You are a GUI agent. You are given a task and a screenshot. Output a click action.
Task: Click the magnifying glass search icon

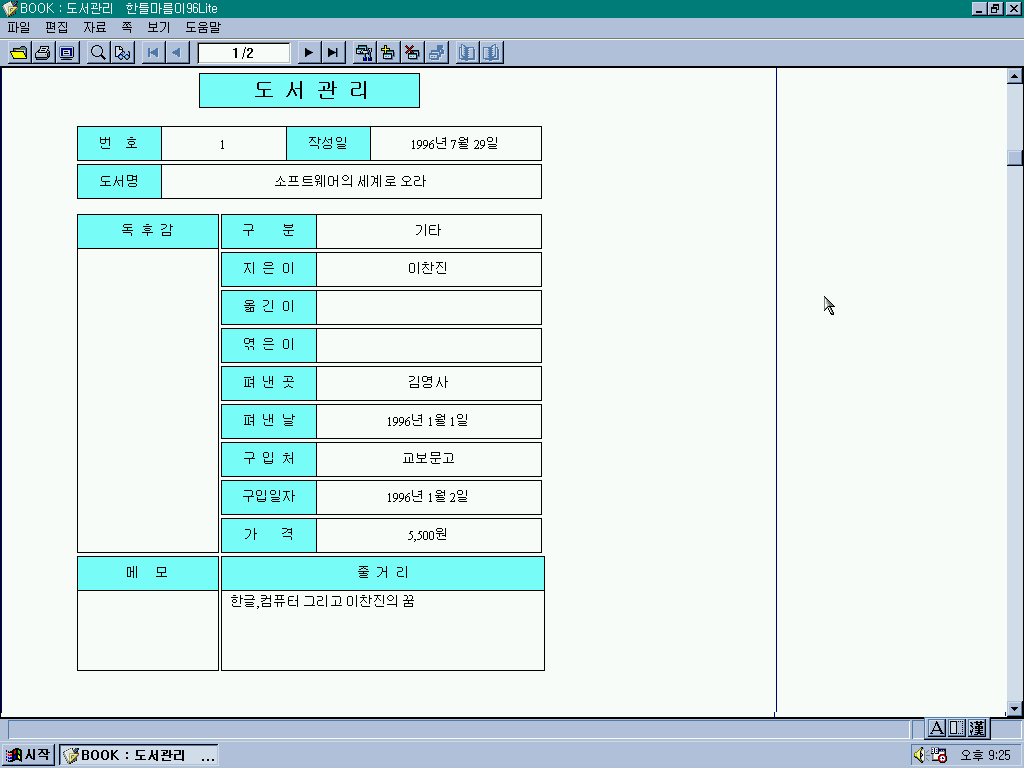(98, 53)
